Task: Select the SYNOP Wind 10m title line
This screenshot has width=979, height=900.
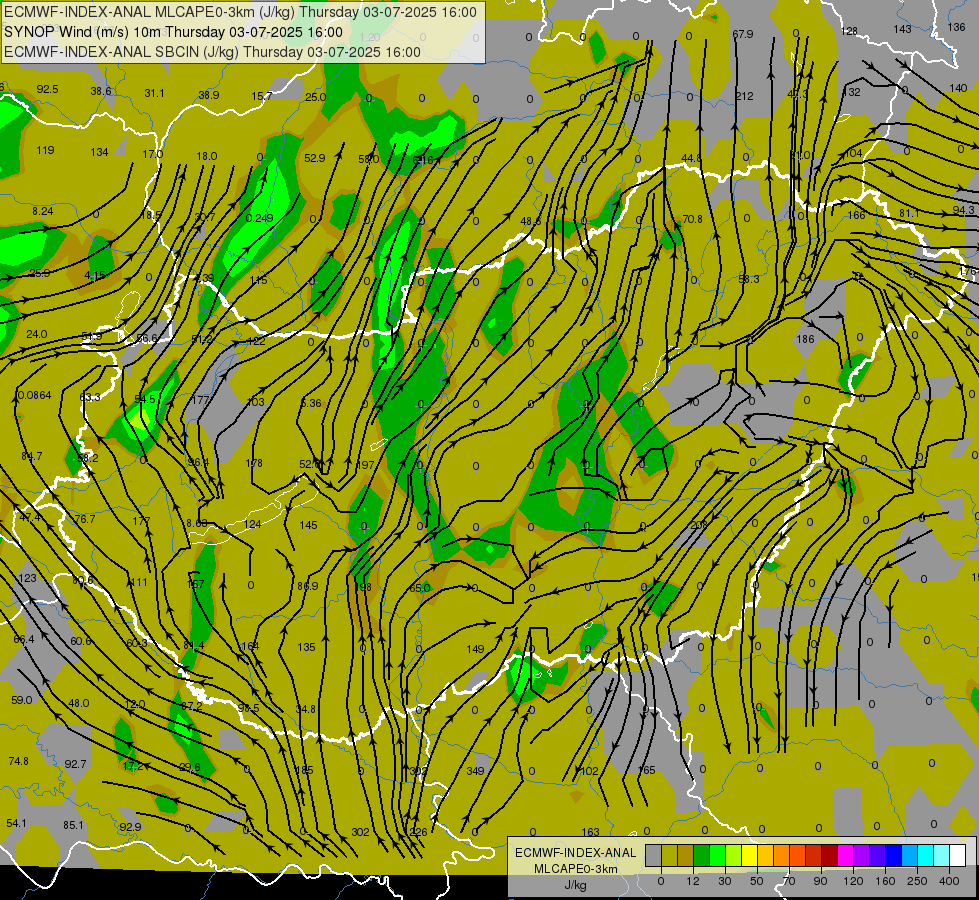Action: pos(174,32)
